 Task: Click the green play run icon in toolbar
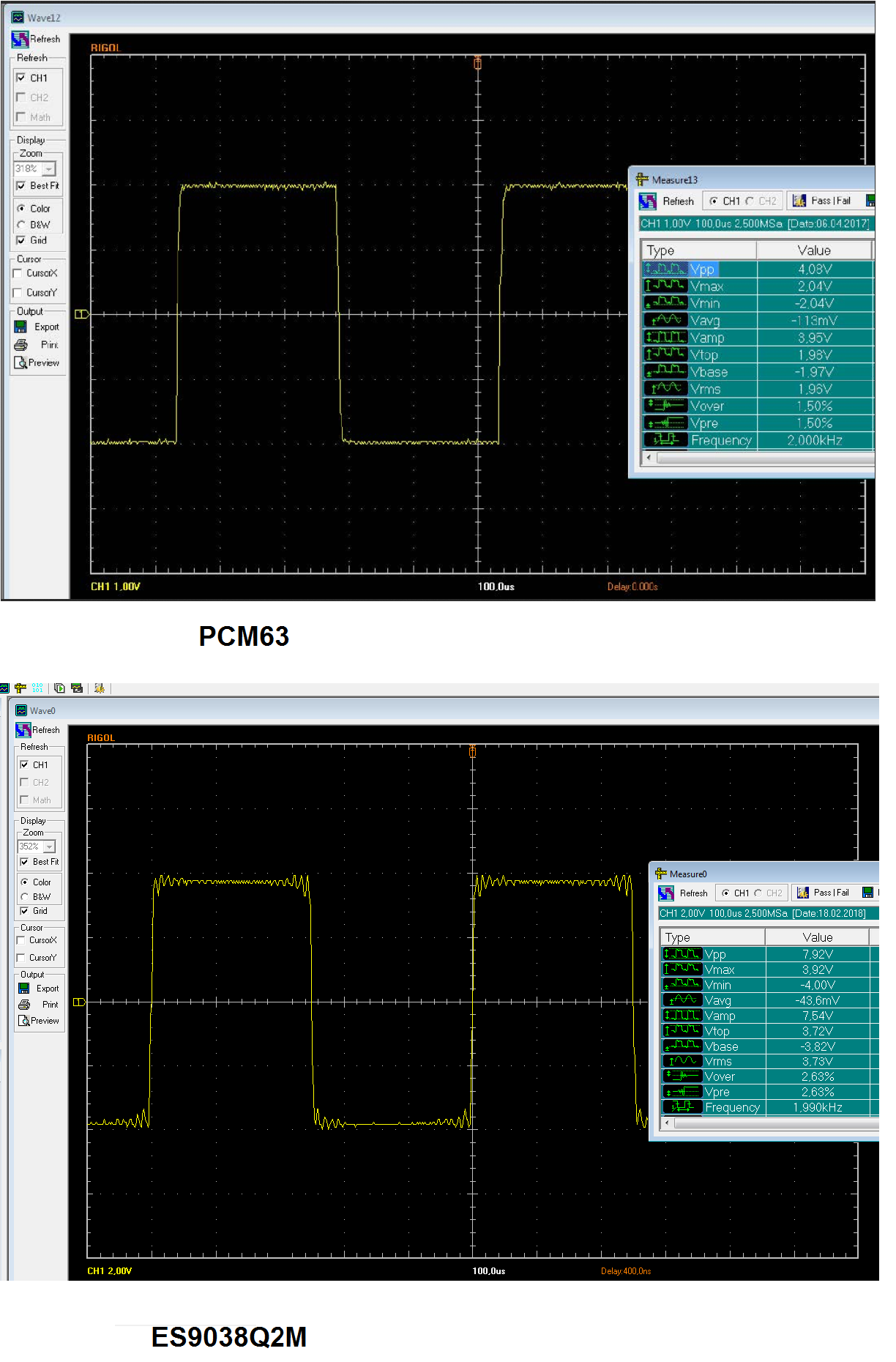[x=59, y=688]
